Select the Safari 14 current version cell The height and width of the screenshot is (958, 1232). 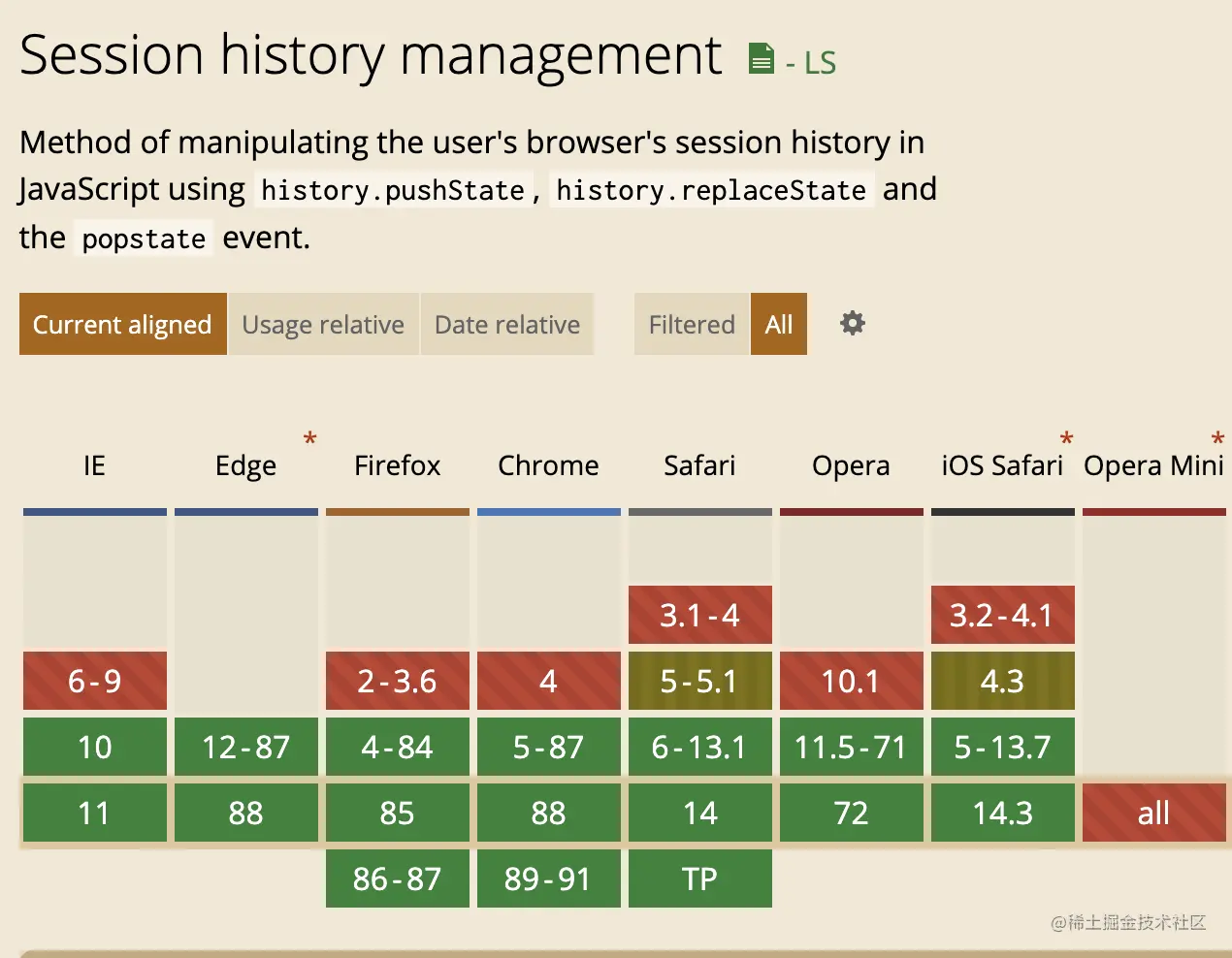700,813
